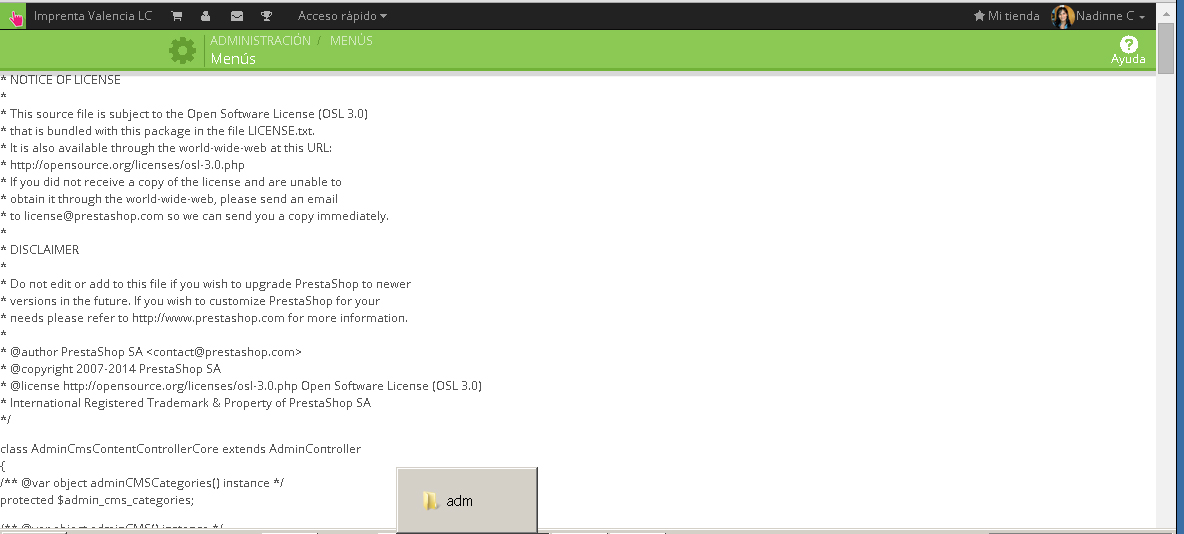Click the 'NOTICE OF LICENSE' line
The image size is (1184, 534).
pos(60,80)
